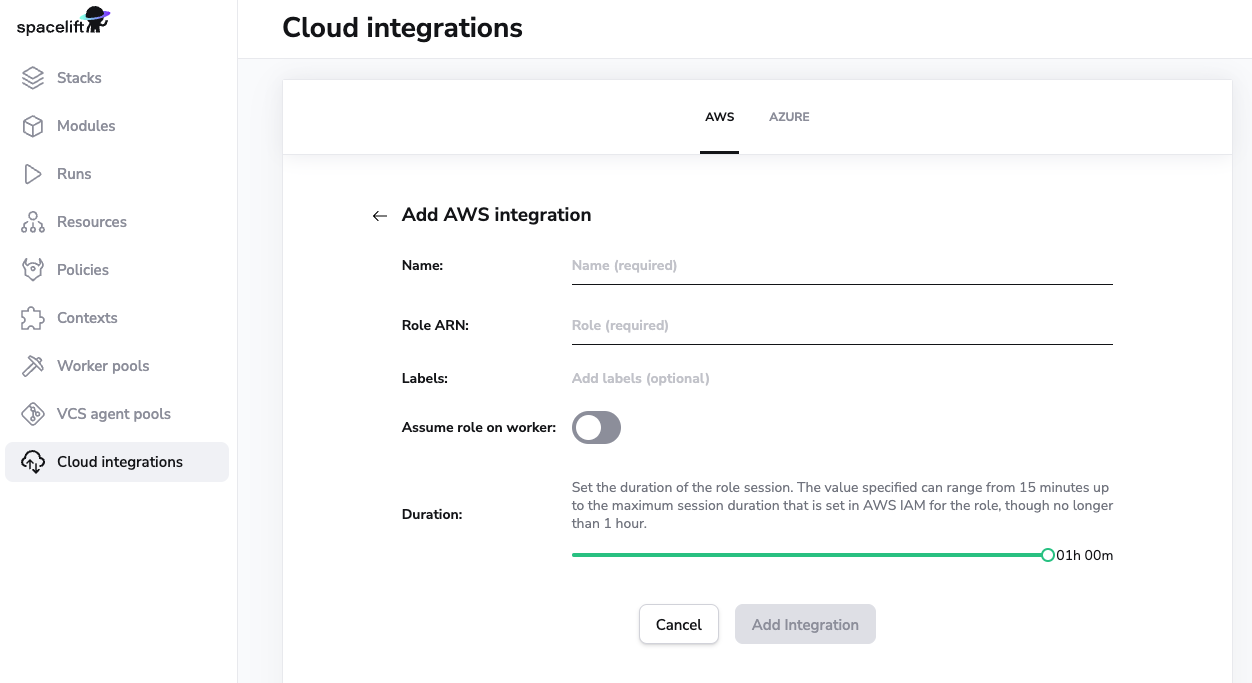Click into the Role ARN field
The width and height of the screenshot is (1252, 683).
[841, 326]
